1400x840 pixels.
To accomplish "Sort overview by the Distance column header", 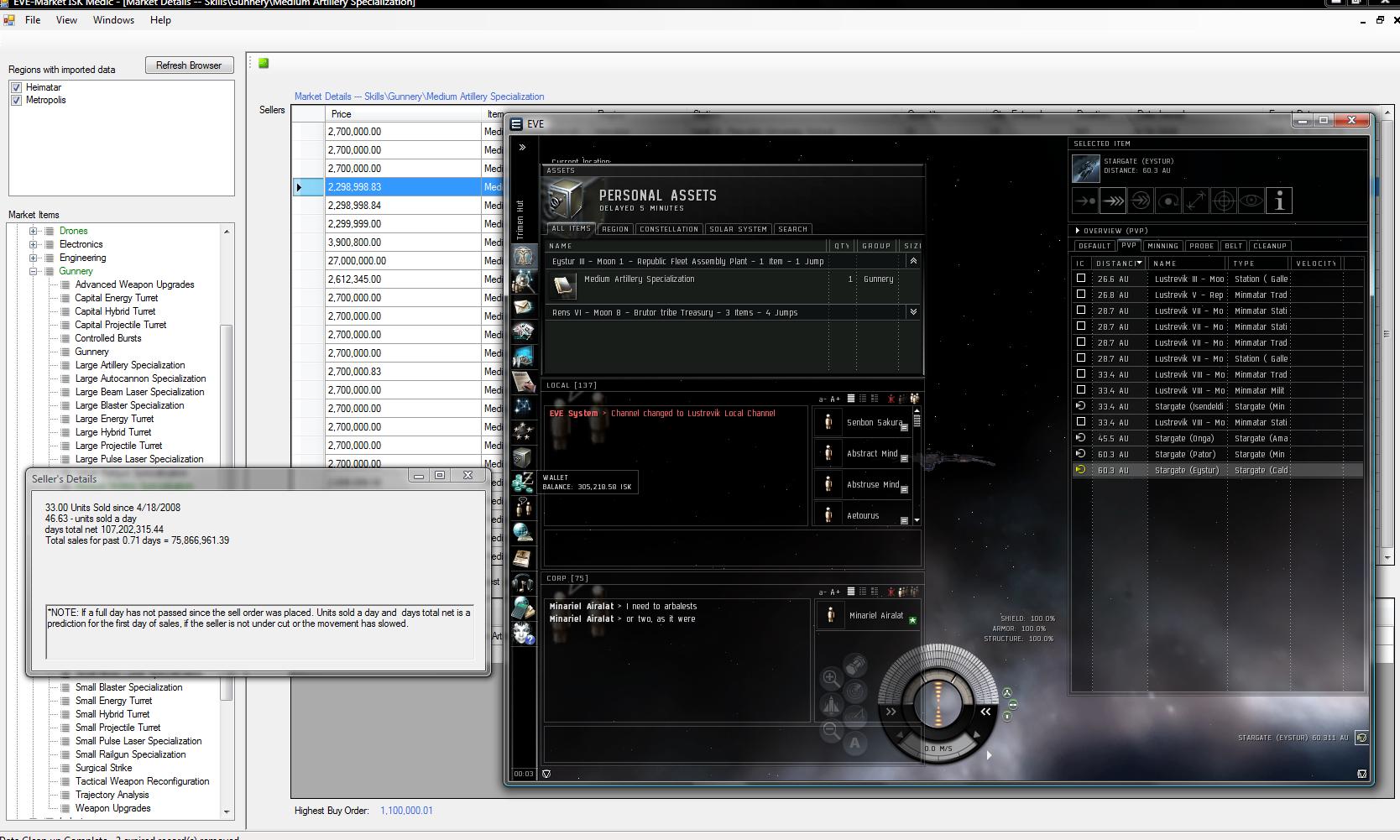I will pyautogui.click(x=1119, y=263).
